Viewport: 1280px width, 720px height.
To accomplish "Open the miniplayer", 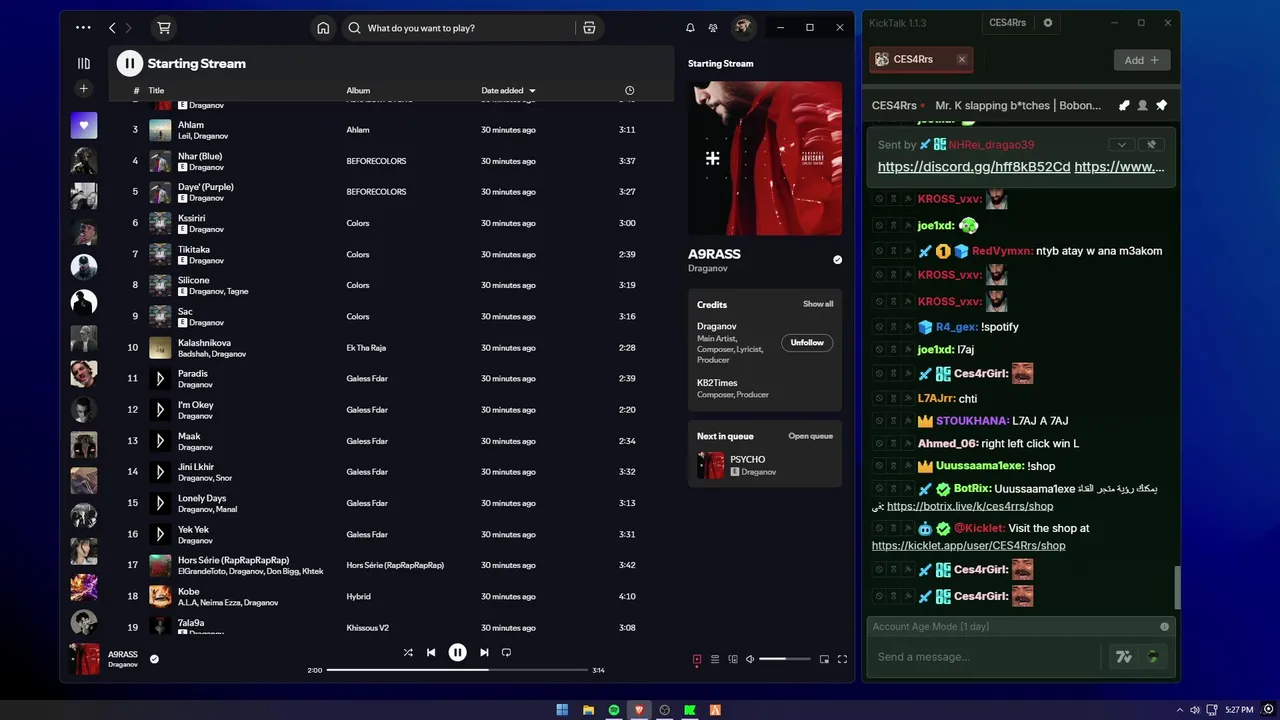I will point(824,659).
